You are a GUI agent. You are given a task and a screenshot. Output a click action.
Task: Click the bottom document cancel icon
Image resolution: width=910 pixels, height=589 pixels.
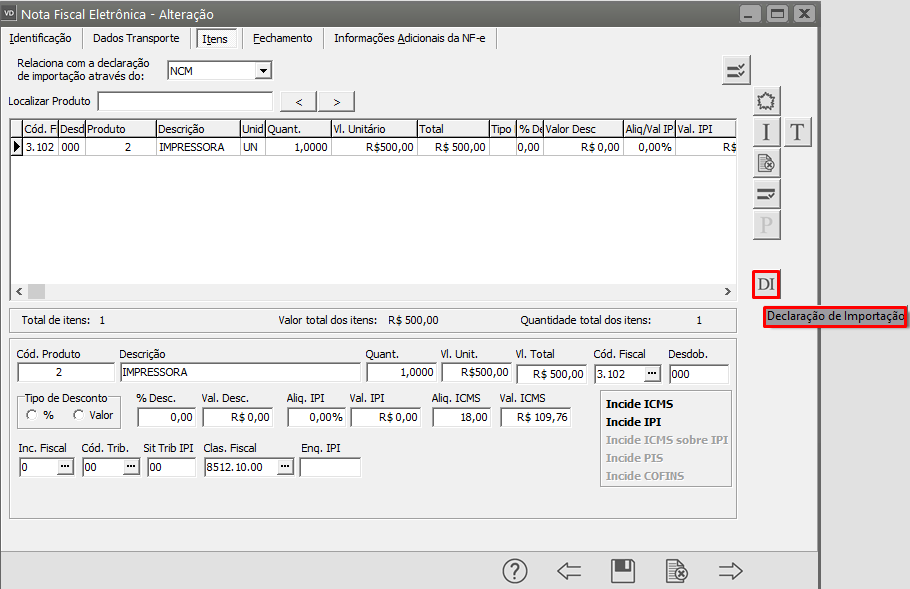pos(677,571)
